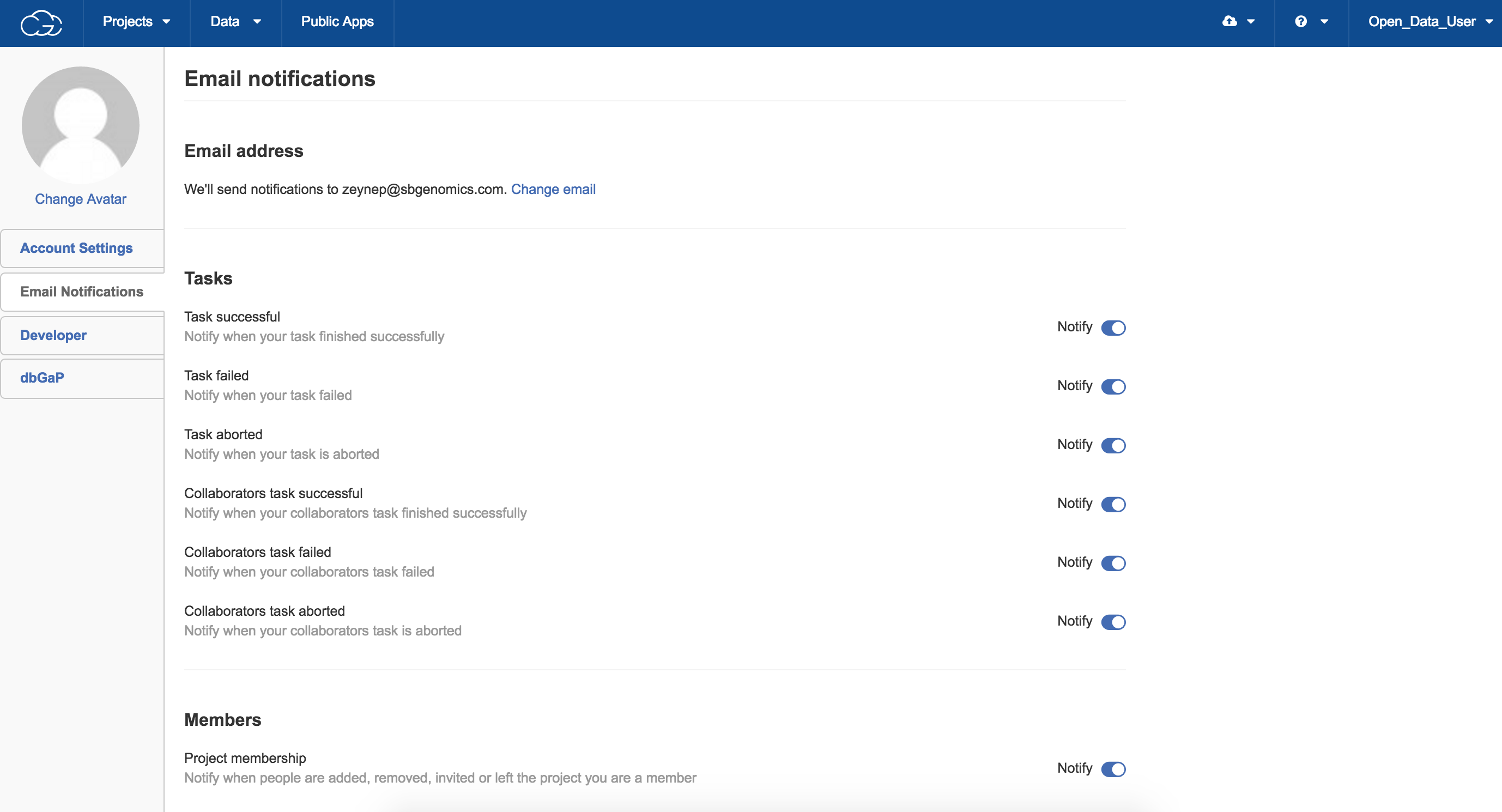The image size is (1502, 812).
Task: Switch to the dbGaP tab
Action: [x=82, y=378]
